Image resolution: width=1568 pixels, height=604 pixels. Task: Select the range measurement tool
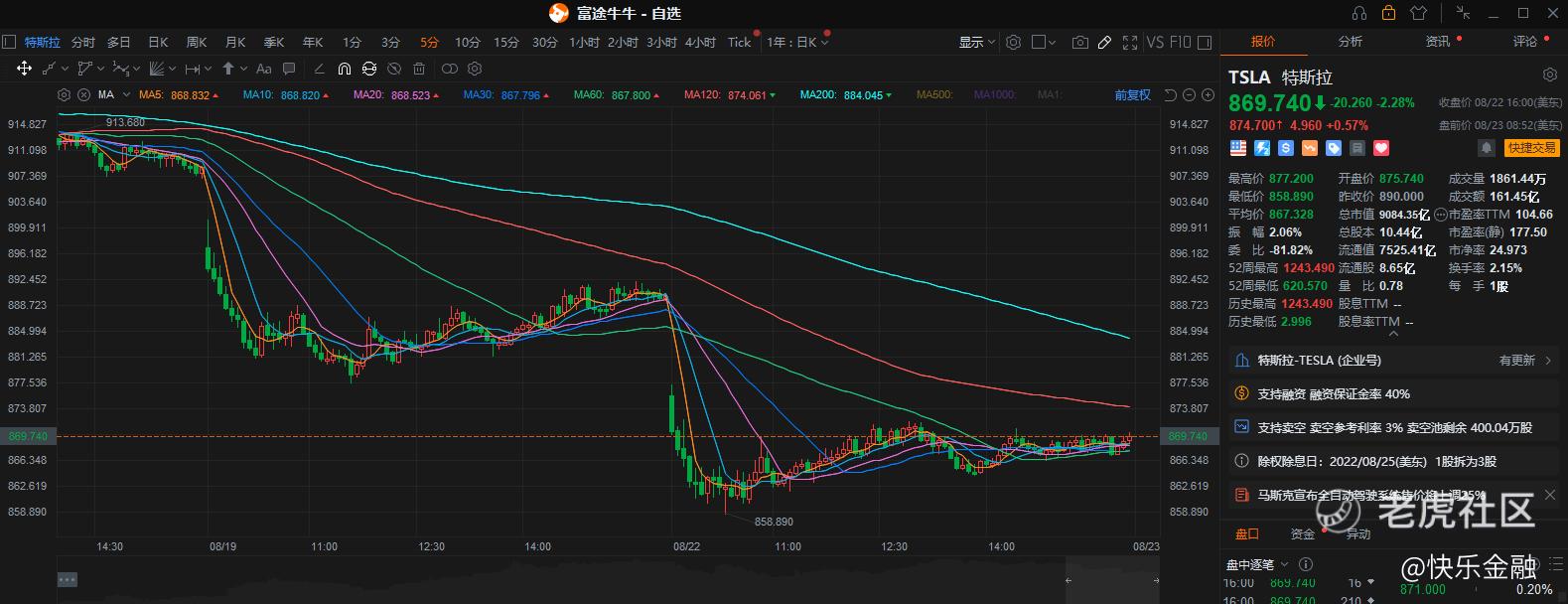coord(193,69)
